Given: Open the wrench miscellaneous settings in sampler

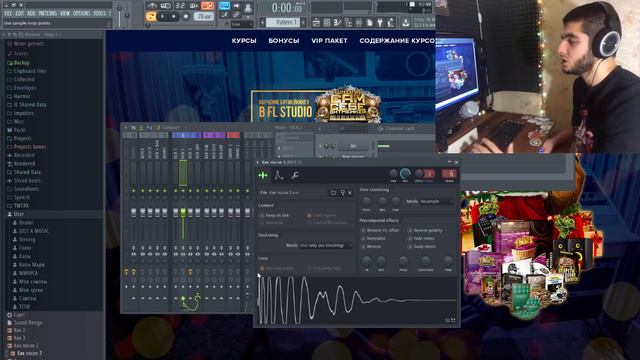Looking at the screenshot, I should [x=295, y=175].
